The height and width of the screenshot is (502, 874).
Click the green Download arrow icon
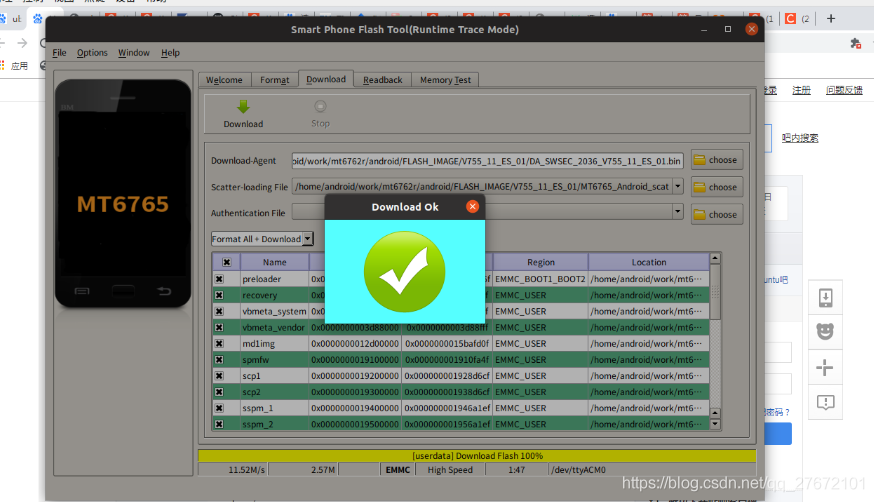243,106
